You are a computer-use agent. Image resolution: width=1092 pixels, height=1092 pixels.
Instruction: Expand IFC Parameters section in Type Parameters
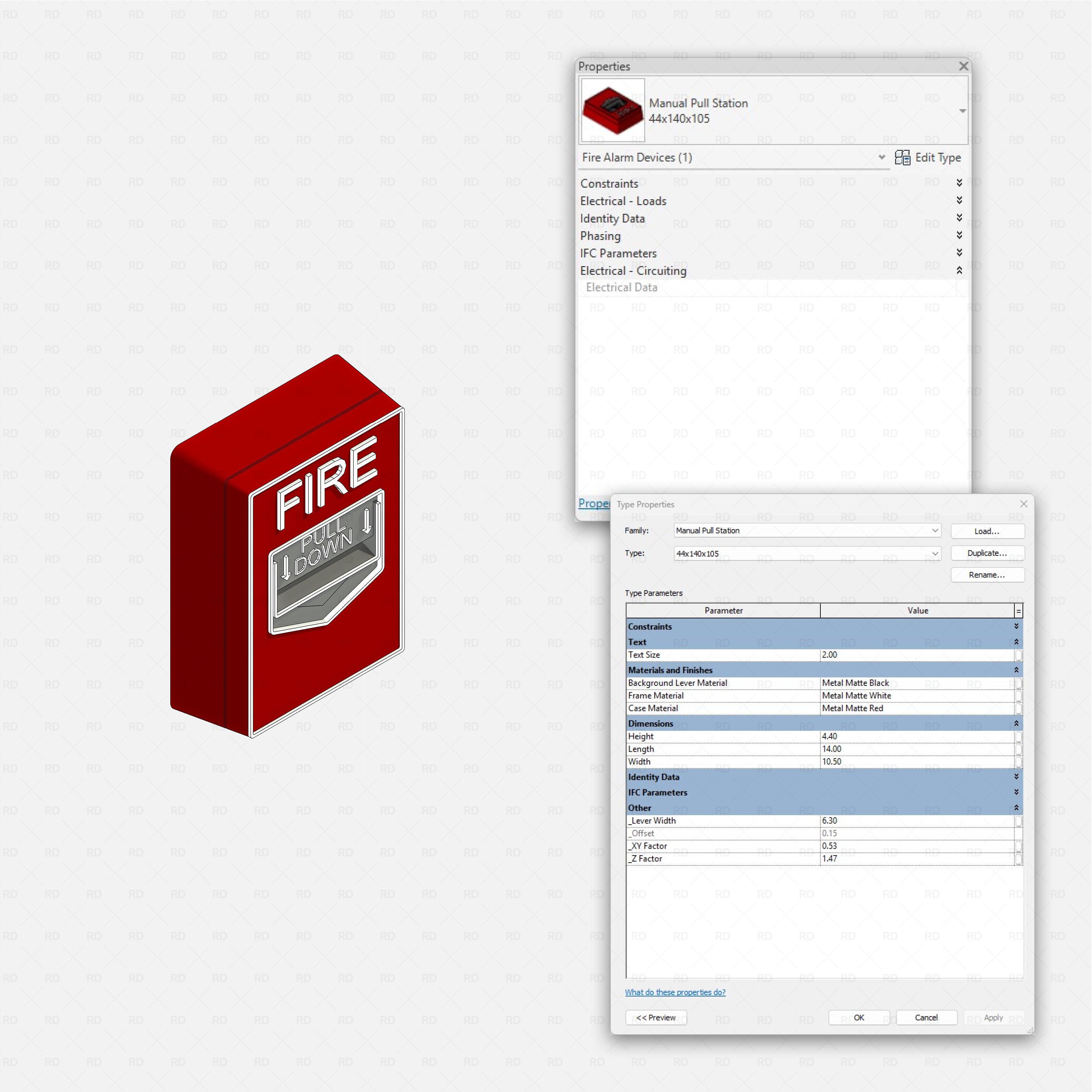click(1016, 792)
